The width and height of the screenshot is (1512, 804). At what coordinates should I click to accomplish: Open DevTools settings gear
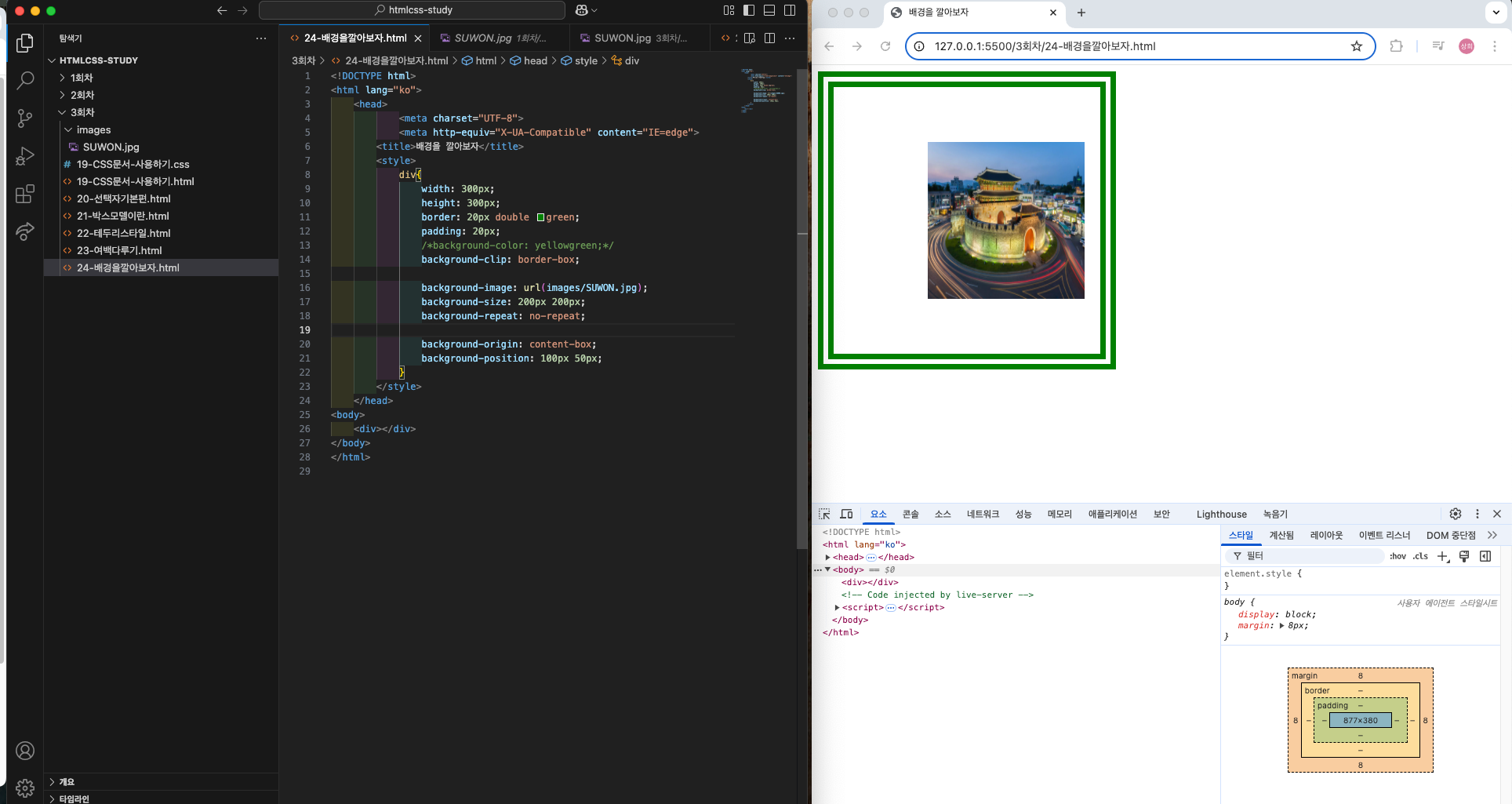pos(1456,514)
